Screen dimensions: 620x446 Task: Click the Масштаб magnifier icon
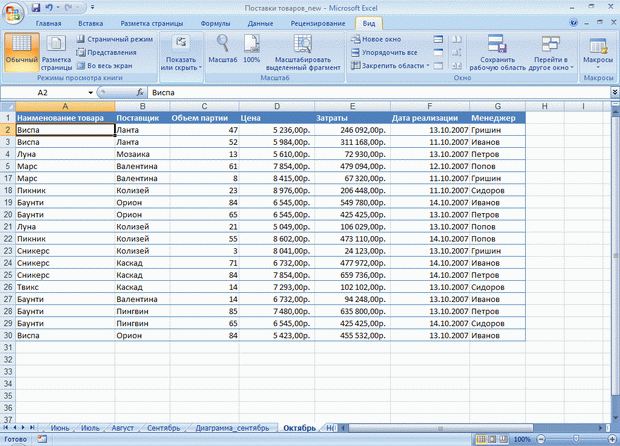223,49
